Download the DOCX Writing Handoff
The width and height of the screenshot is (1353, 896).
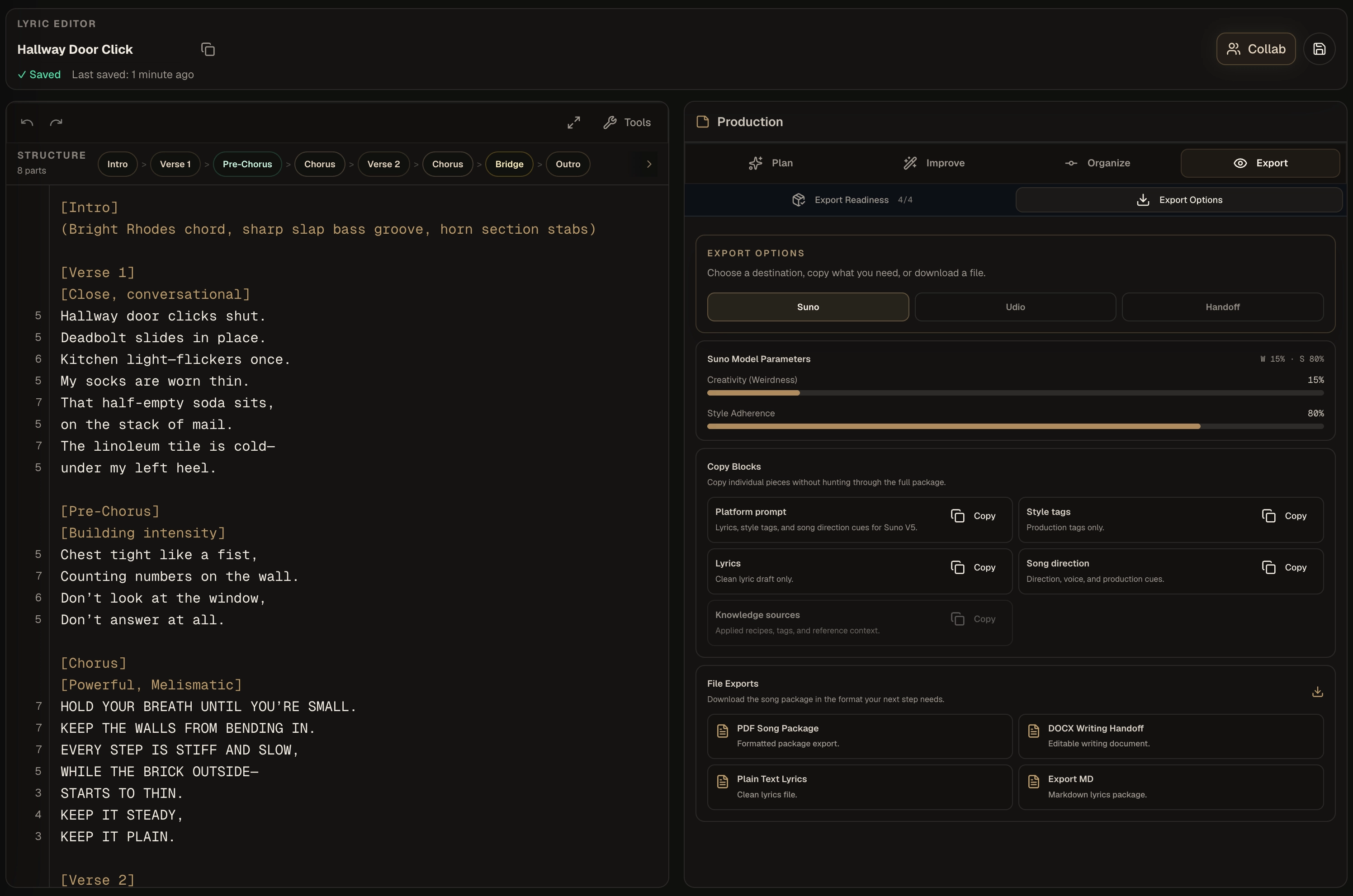tap(1171, 736)
